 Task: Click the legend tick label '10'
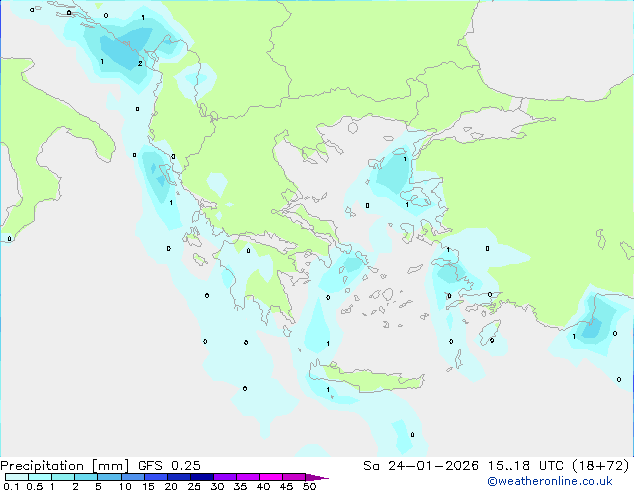coord(125,486)
